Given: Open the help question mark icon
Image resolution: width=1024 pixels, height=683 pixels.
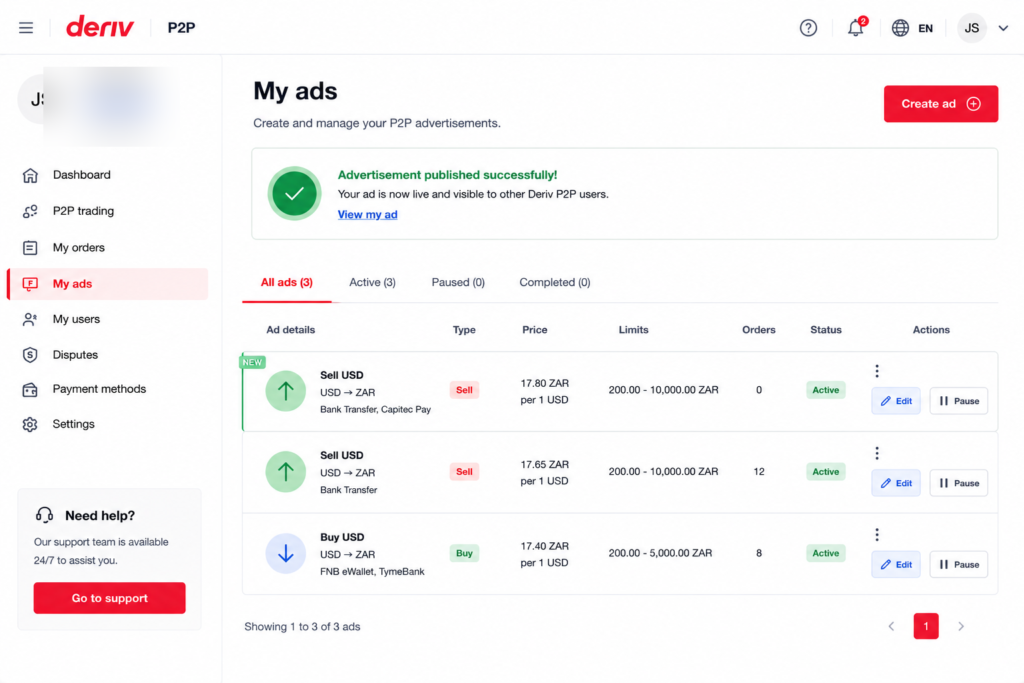Looking at the screenshot, I should 808,28.
